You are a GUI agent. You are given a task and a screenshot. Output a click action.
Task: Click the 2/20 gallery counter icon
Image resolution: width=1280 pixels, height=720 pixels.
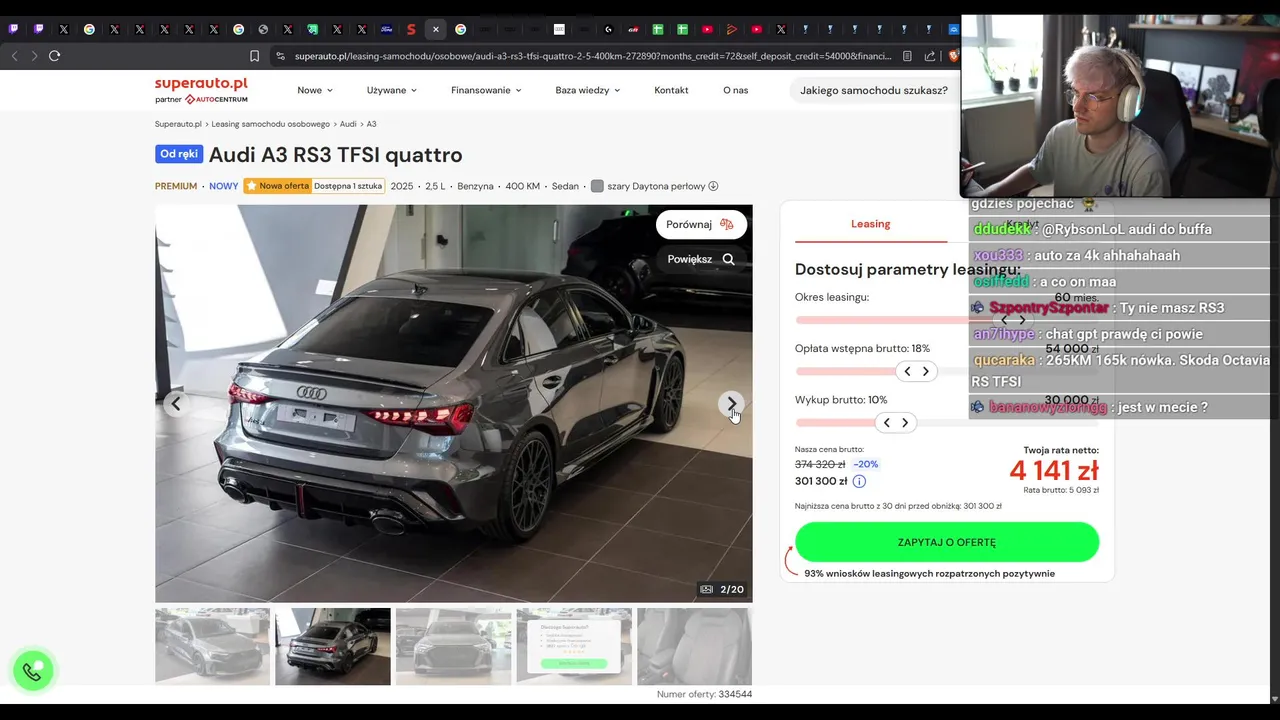pyautogui.click(x=707, y=589)
